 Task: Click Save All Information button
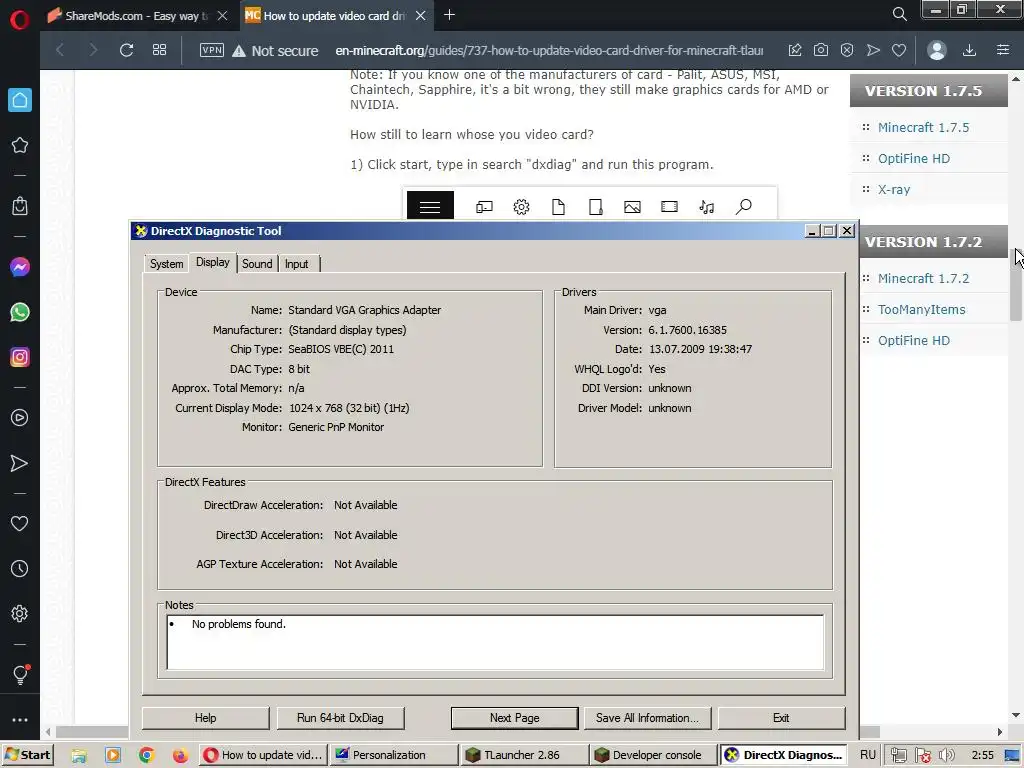[x=647, y=718]
